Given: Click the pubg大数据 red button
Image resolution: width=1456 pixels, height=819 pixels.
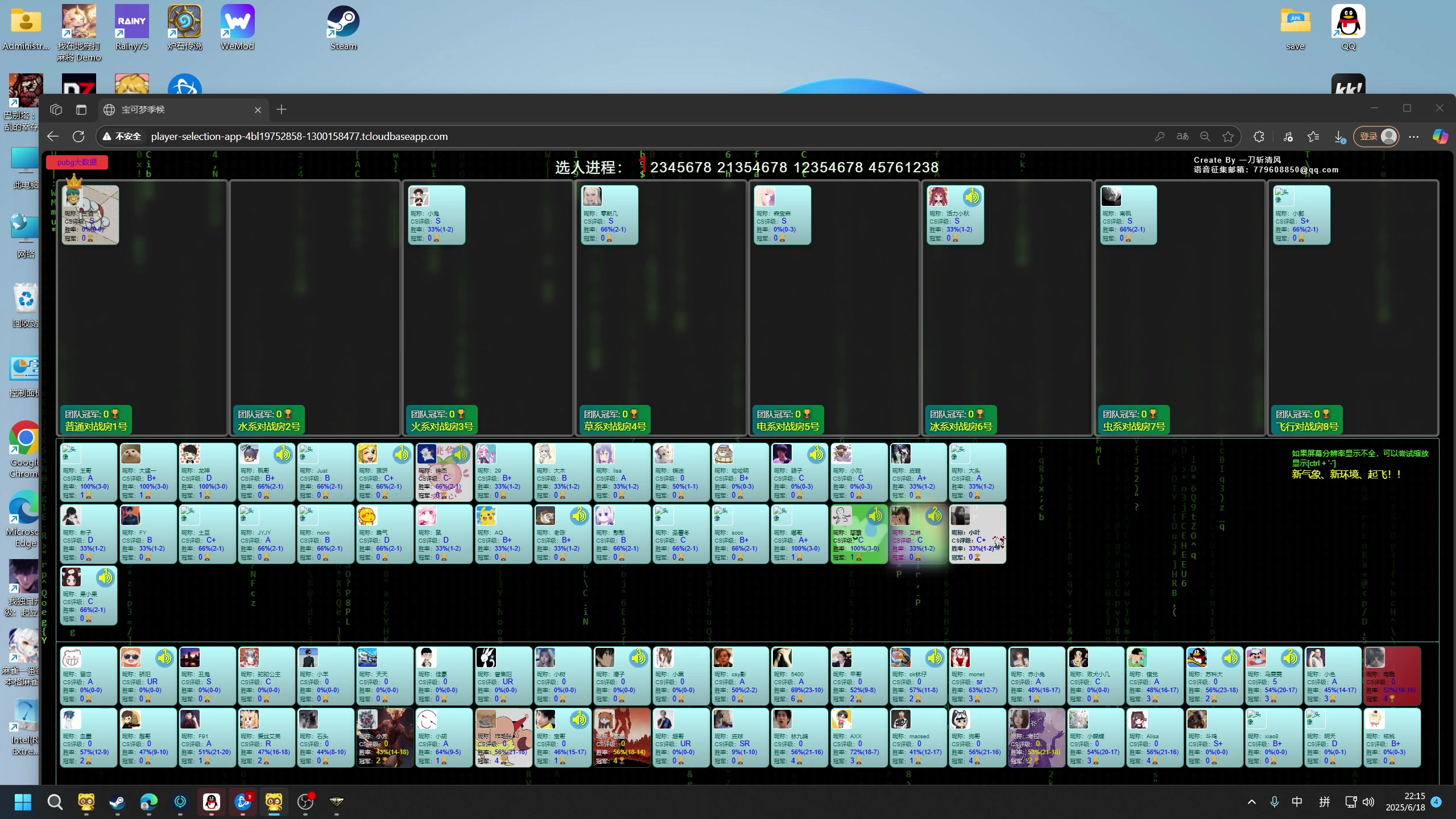Looking at the screenshot, I should coord(77,162).
